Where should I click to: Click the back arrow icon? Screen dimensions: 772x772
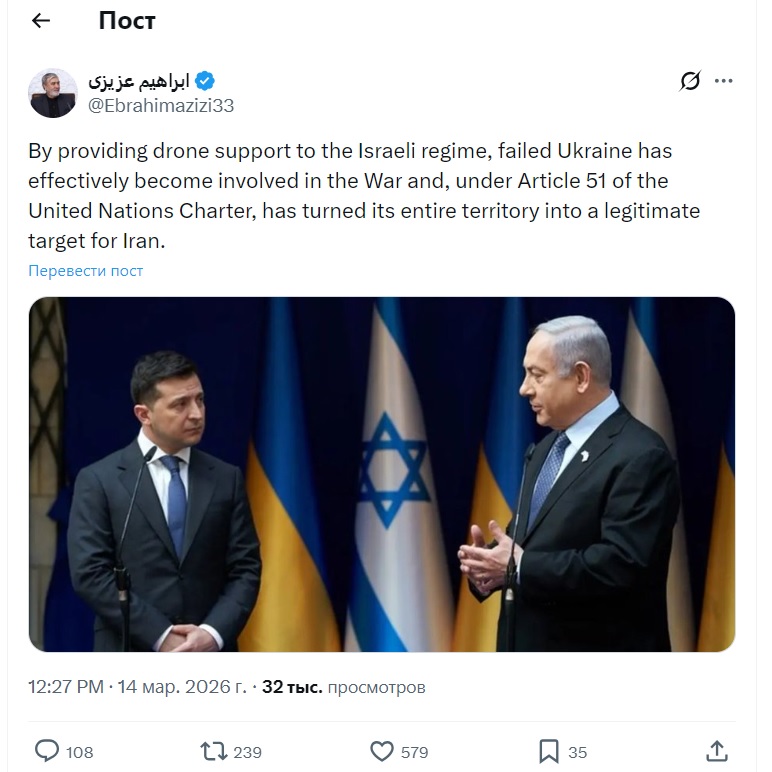point(41,21)
